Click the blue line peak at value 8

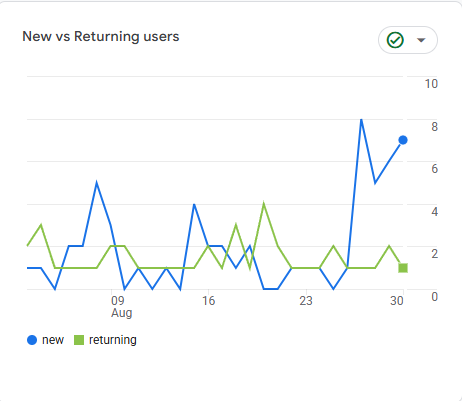pyautogui.click(x=361, y=120)
